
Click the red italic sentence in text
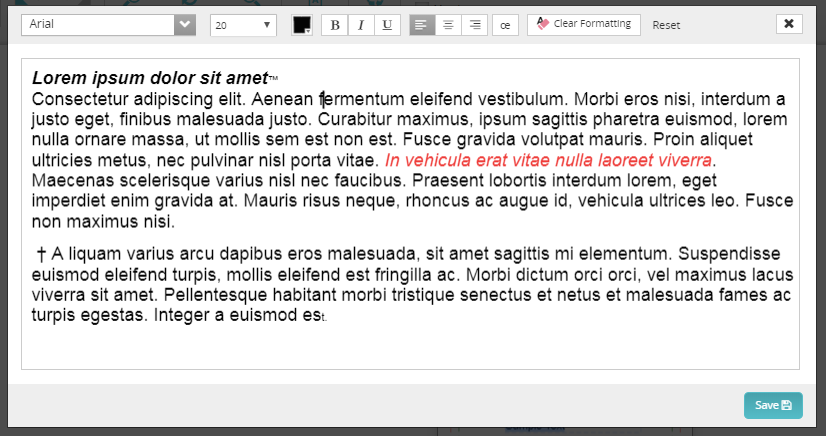tap(549, 161)
